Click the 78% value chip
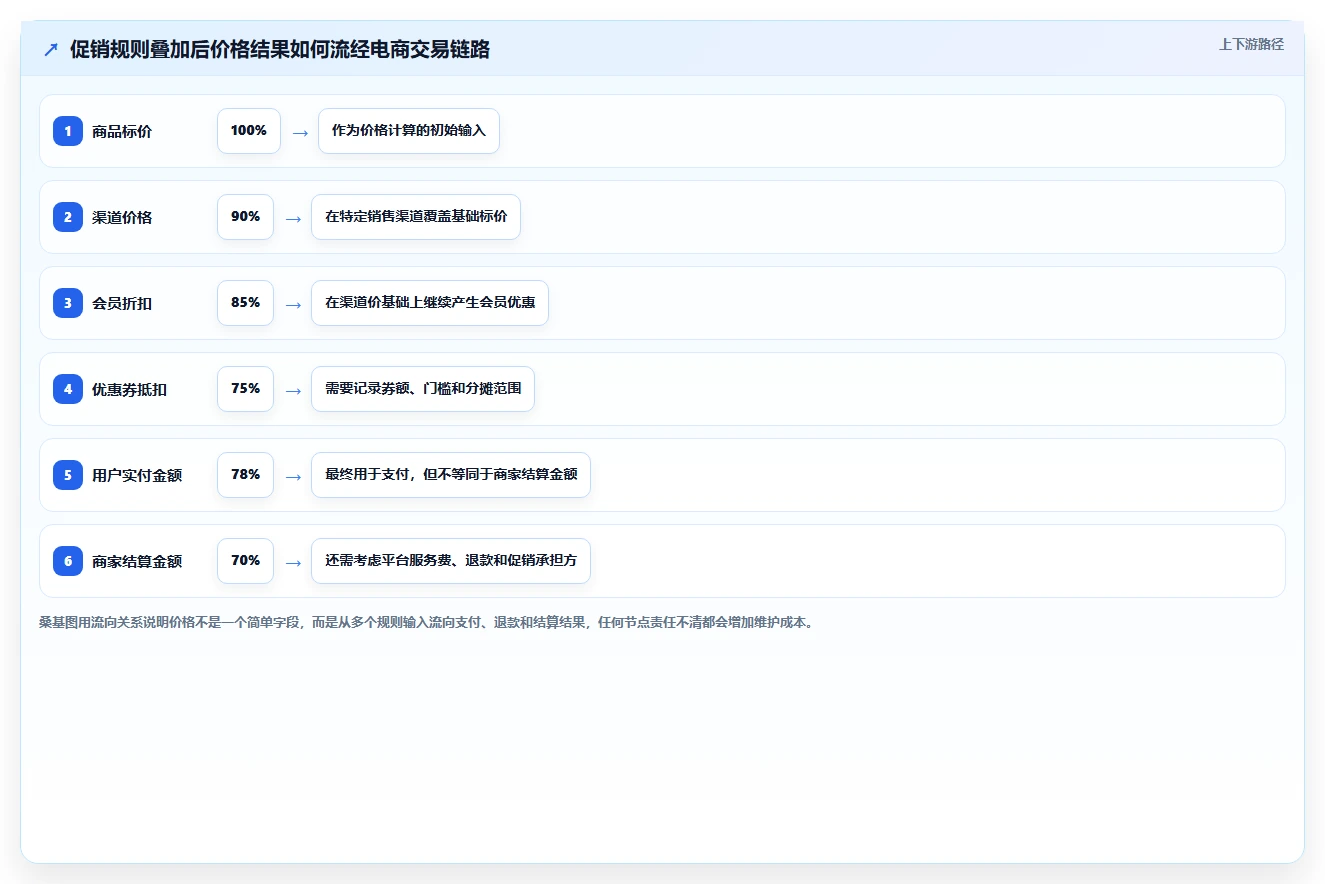This screenshot has width=1325, height=884. 245,475
